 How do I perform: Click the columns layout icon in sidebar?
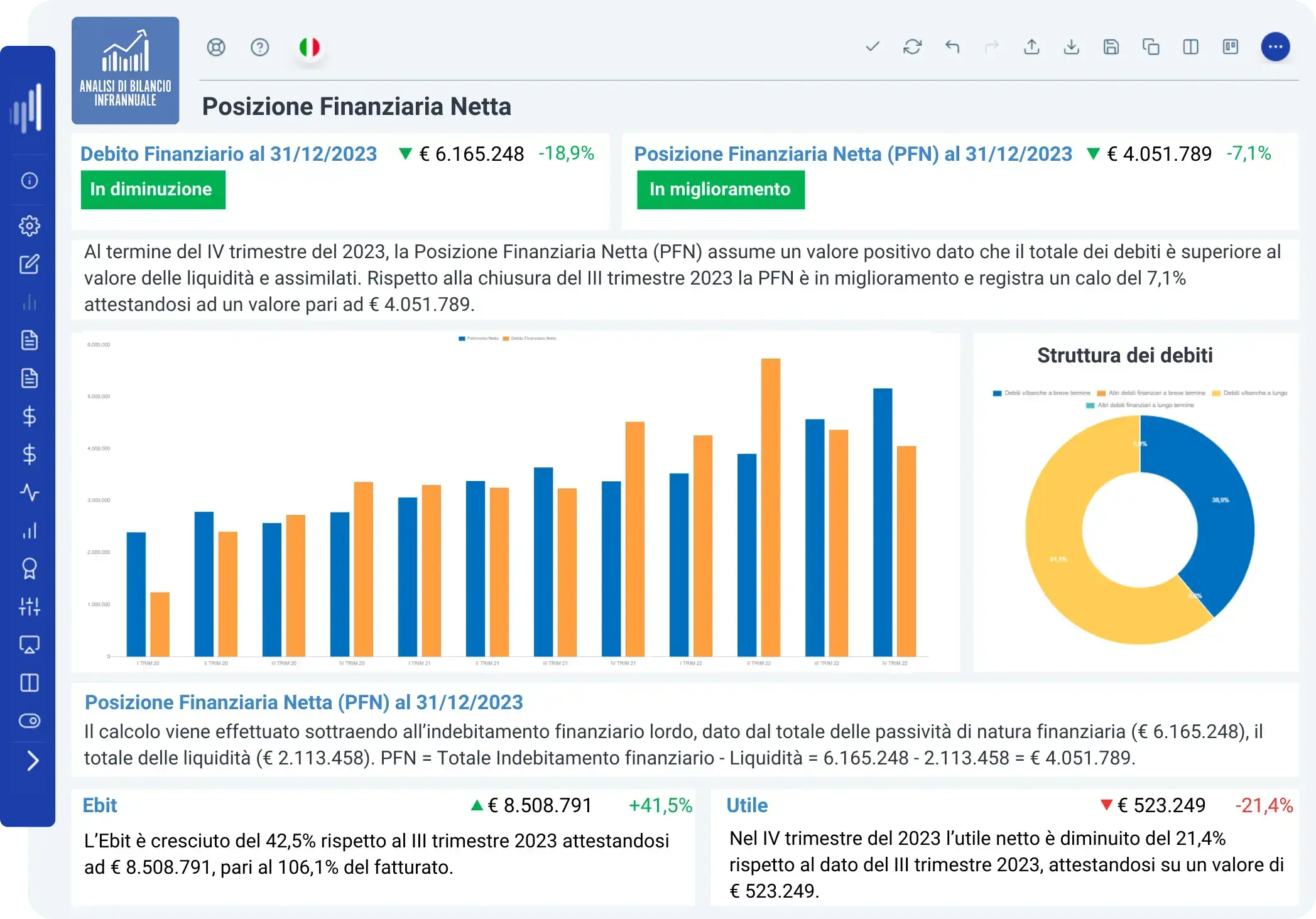(30, 683)
